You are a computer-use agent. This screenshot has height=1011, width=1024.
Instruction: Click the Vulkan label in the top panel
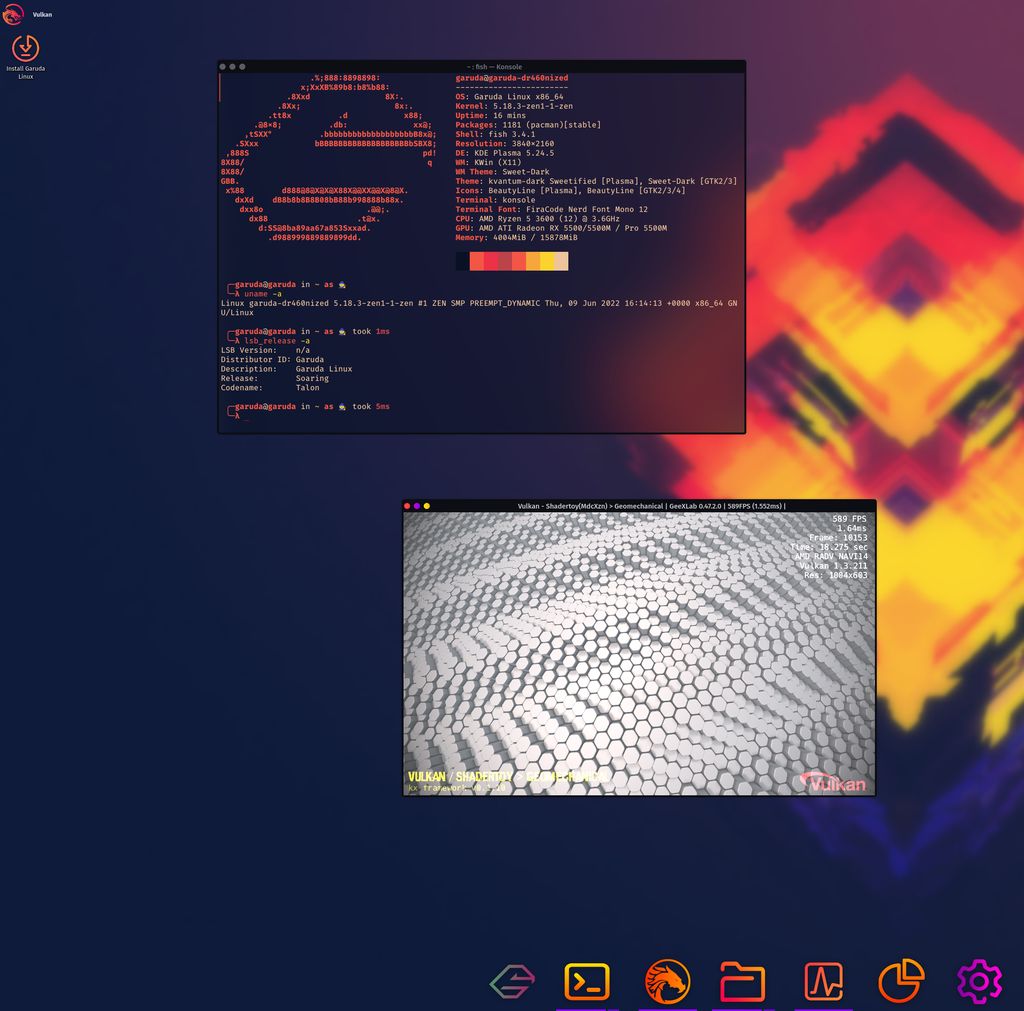point(42,14)
